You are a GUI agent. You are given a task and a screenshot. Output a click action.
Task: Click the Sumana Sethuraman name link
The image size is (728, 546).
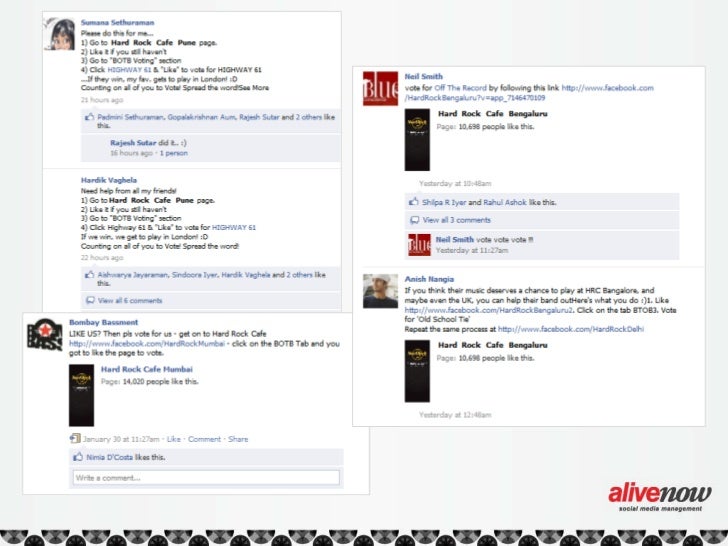pyautogui.click(x=117, y=23)
